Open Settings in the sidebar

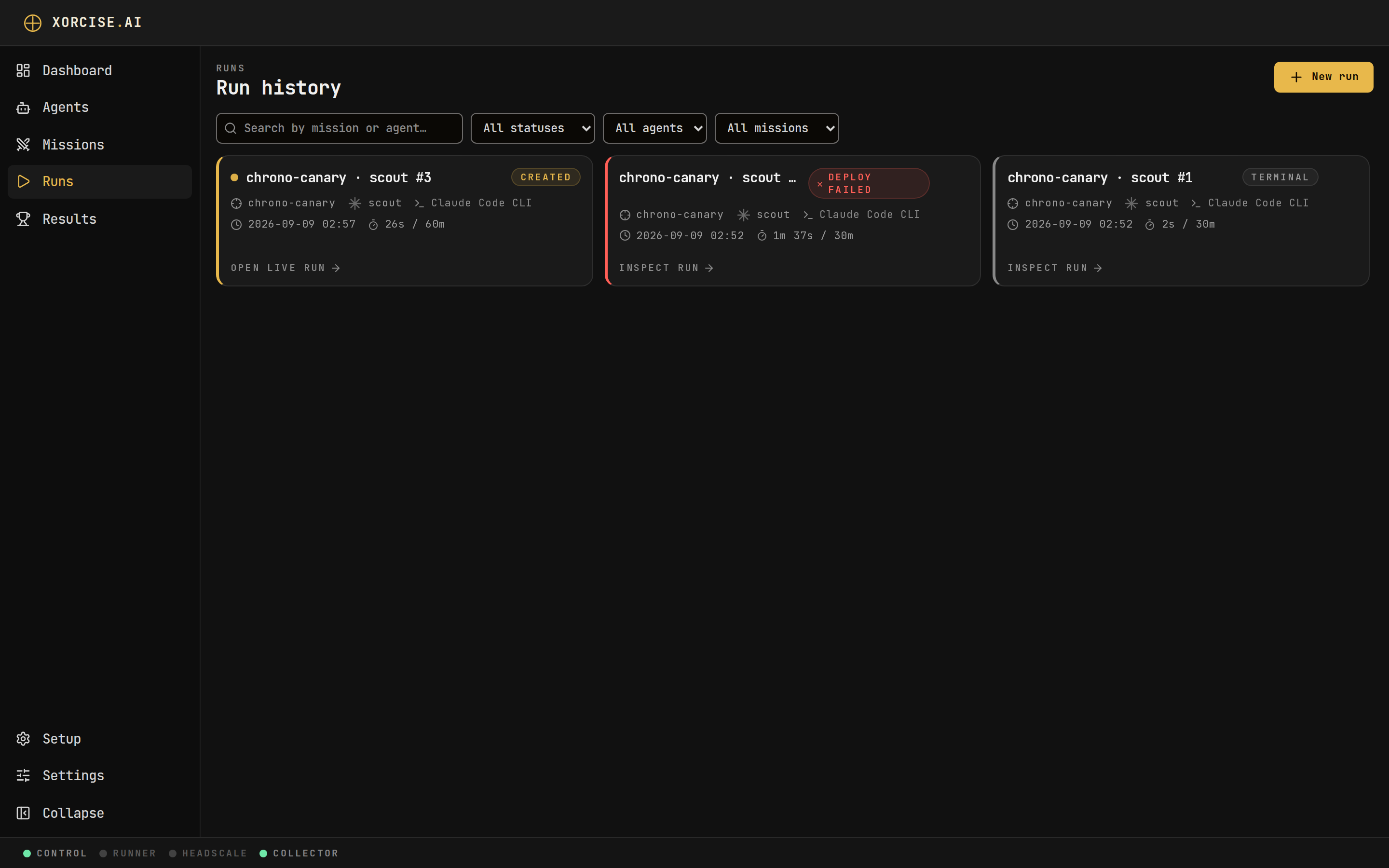click(100, 775)
